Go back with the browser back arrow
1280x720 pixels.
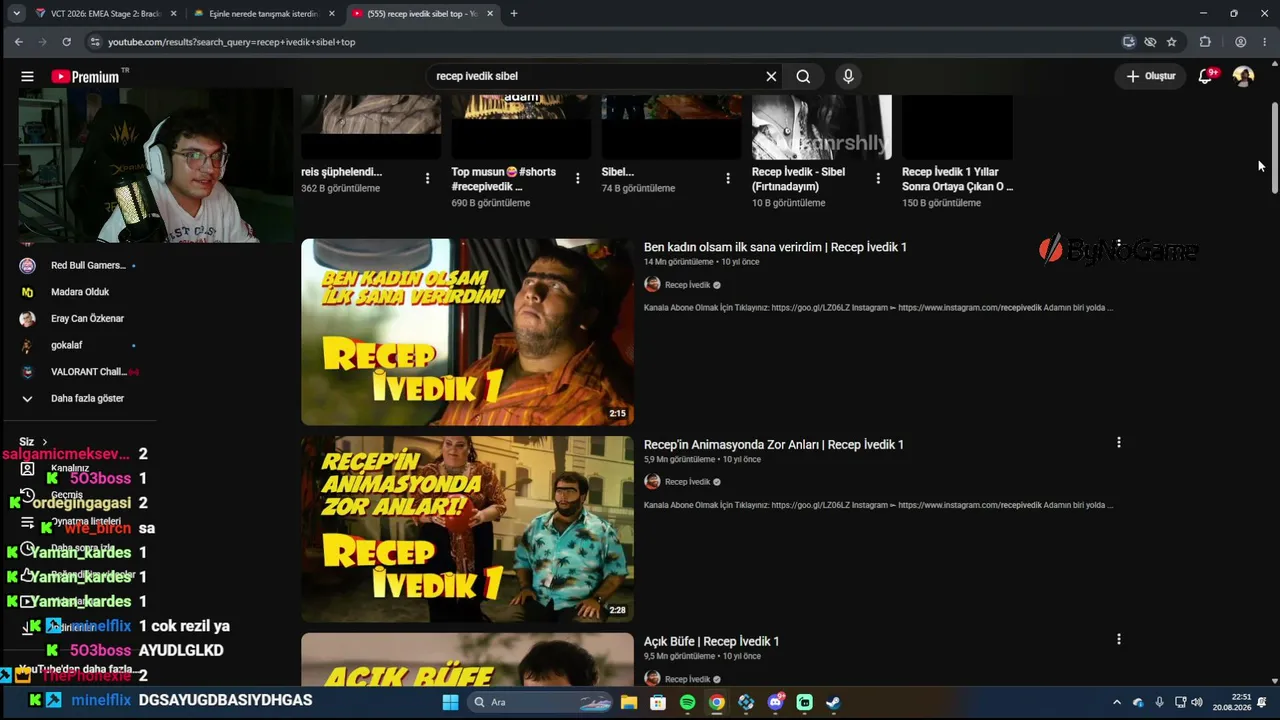pyautogui.click(x=18, y=42)
